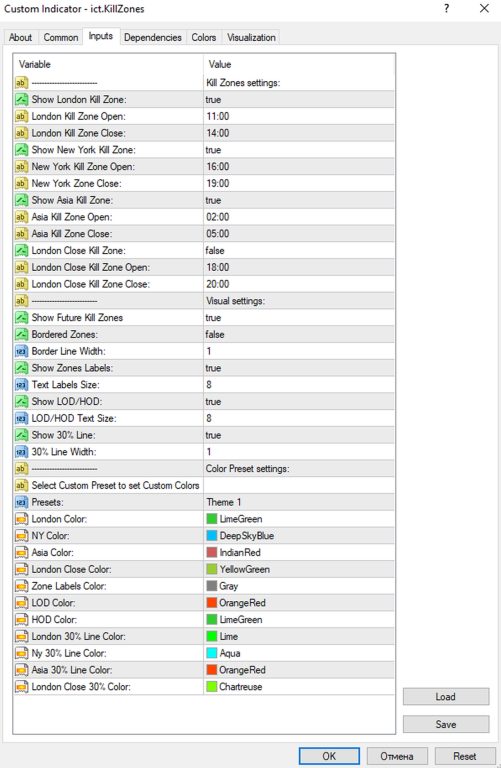501x768 pixels.
Task: Click the string icon next to London Kill Zone Open
Action: coord(22,116)
